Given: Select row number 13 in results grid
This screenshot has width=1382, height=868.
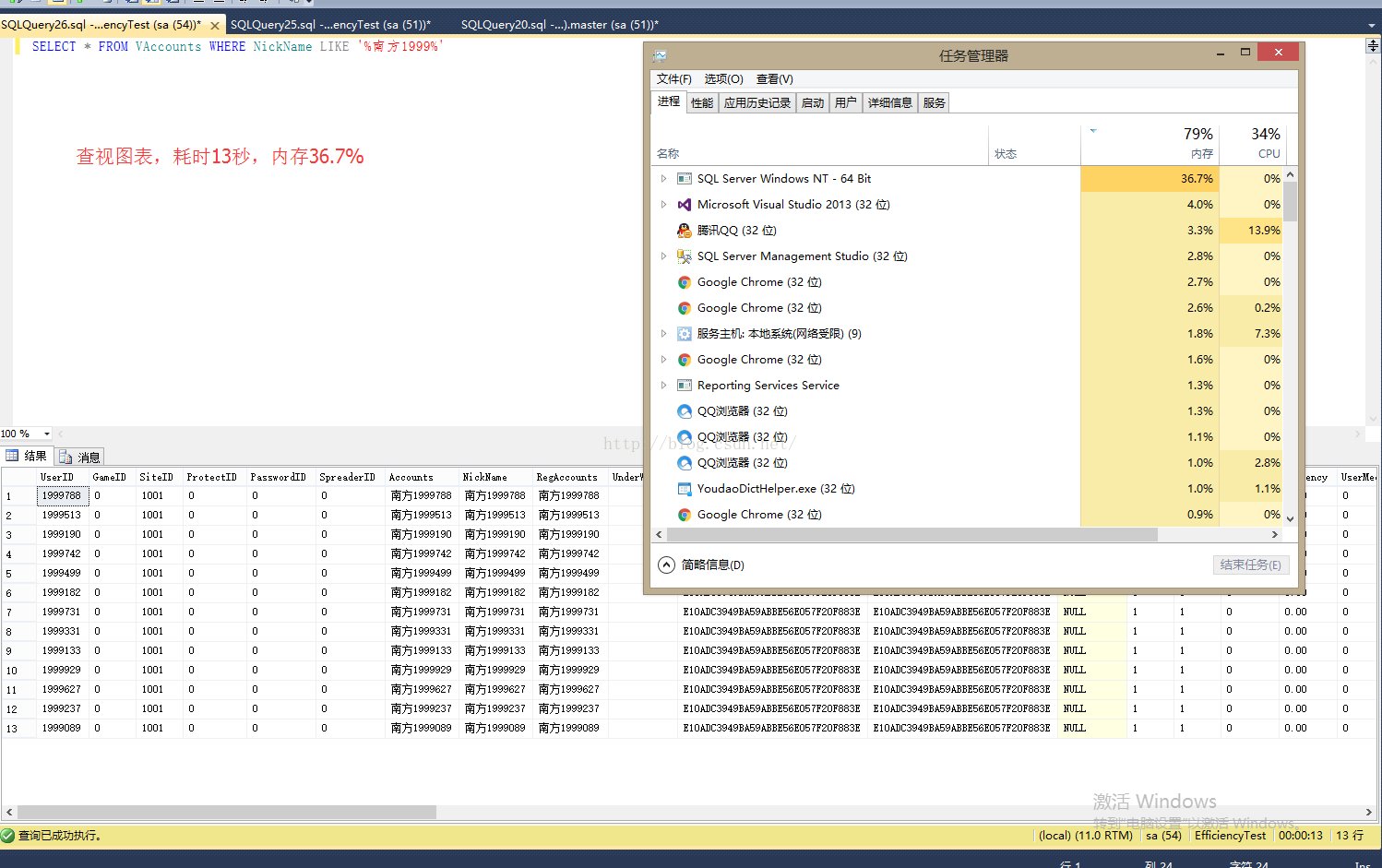Looking at the screenshot, I should click(x=18, y=729).
